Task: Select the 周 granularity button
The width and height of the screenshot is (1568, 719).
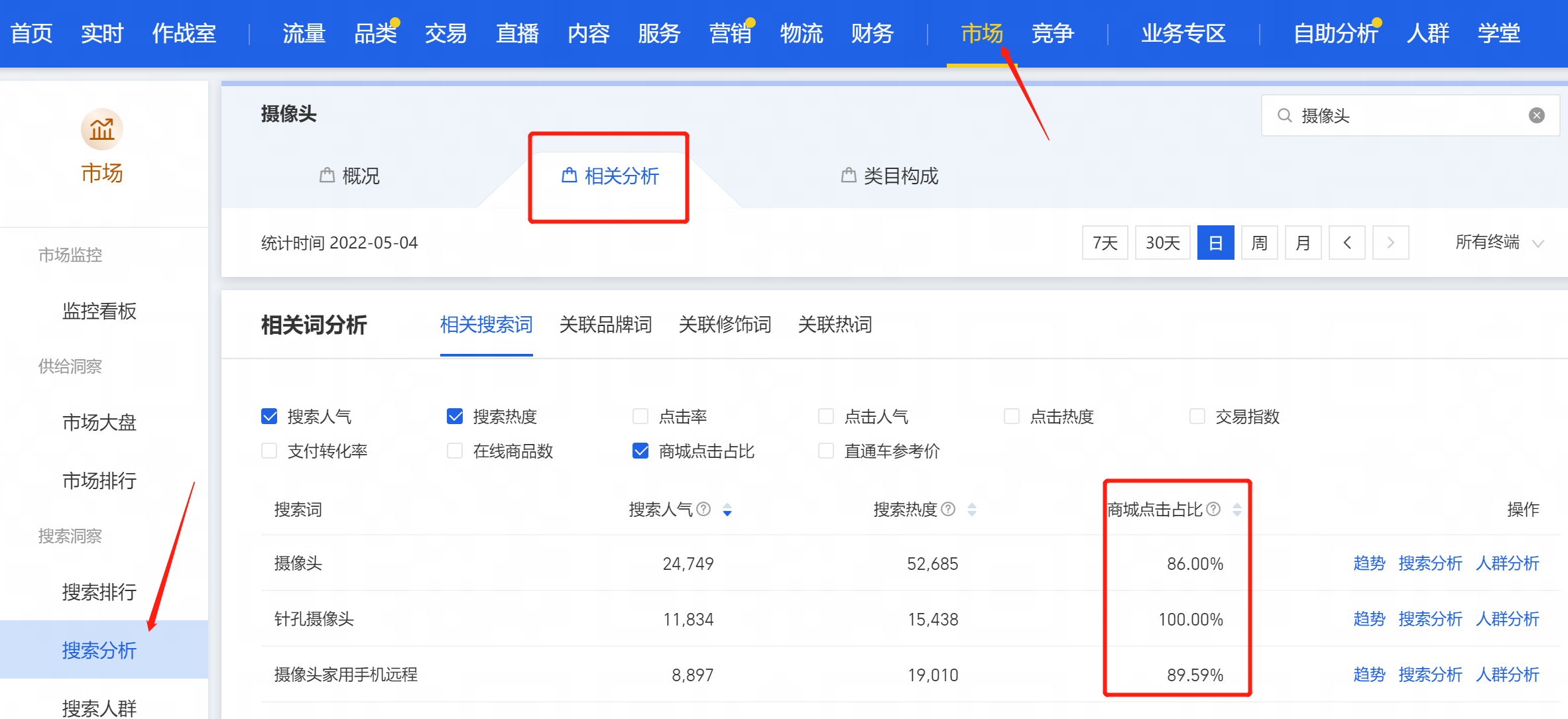Action: (x=1260, y=243)
